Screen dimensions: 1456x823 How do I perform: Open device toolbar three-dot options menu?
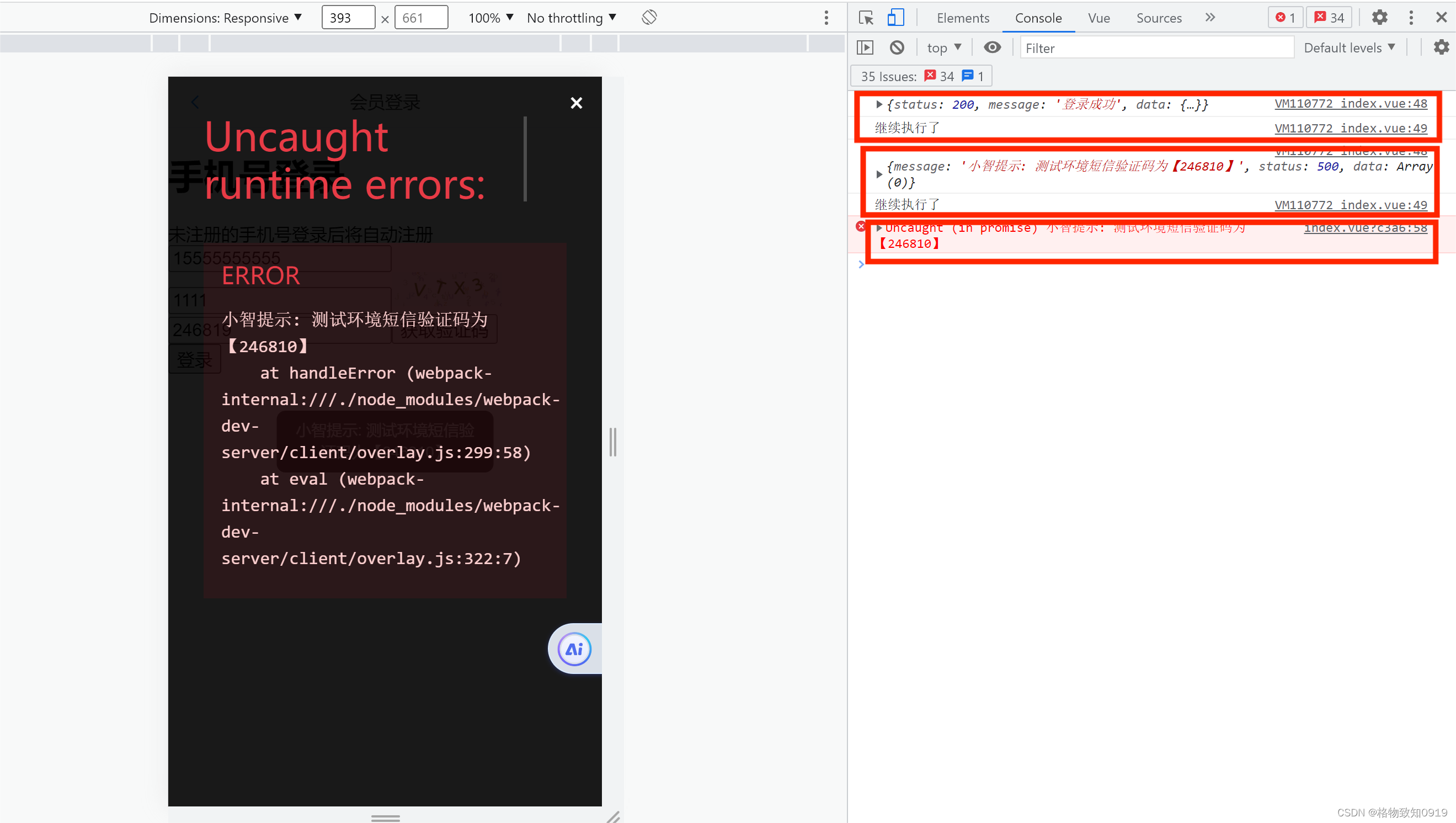826,18
